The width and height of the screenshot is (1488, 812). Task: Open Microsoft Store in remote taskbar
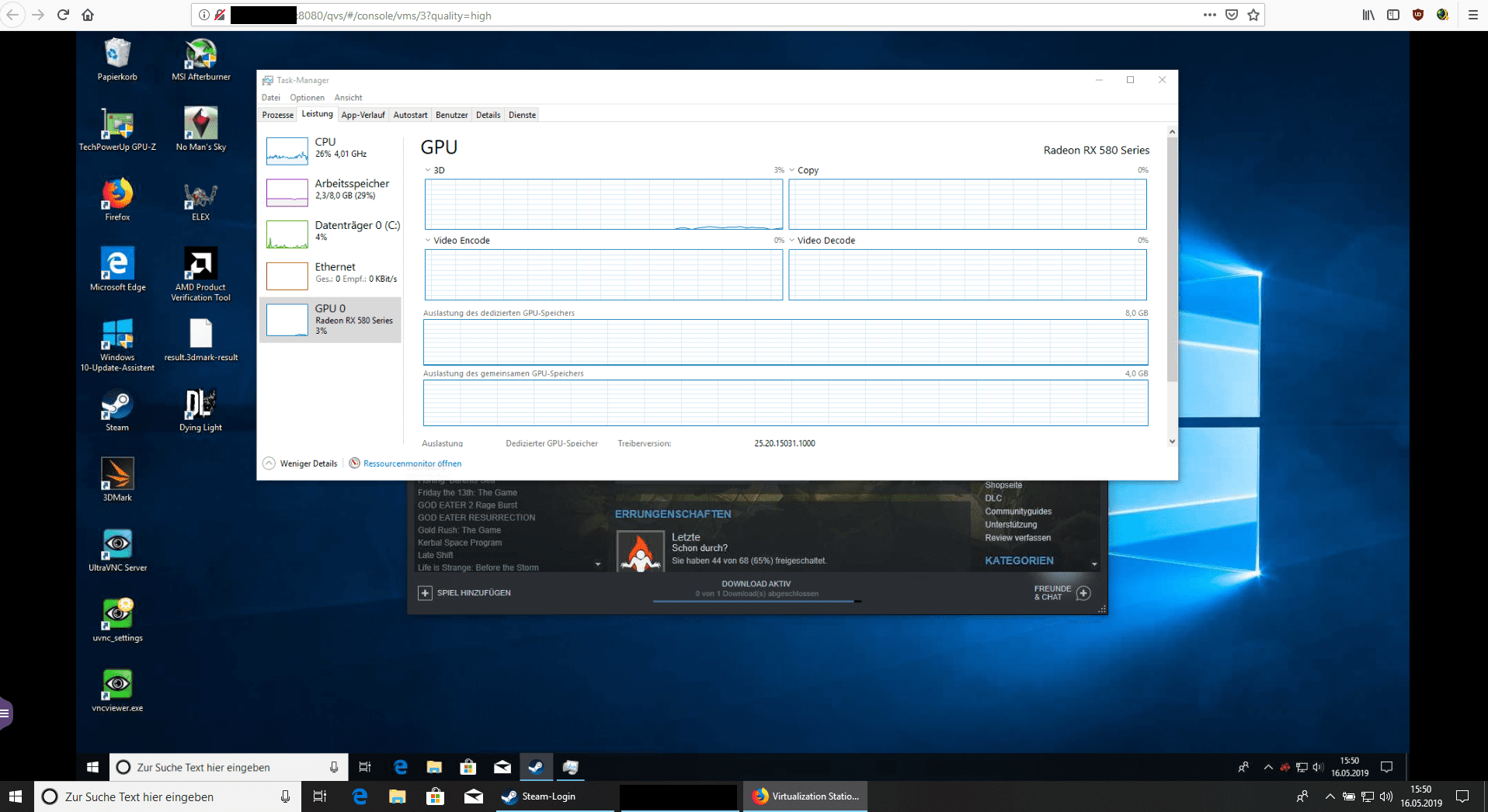[x=468, y=767]
